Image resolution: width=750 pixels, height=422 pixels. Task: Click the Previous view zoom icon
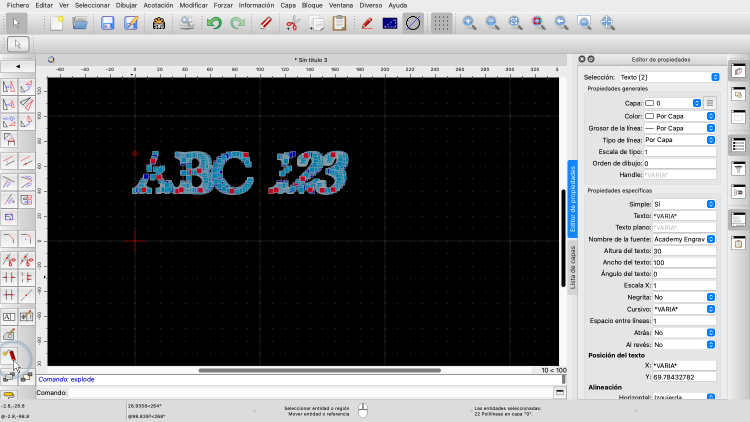coord(562,23)
